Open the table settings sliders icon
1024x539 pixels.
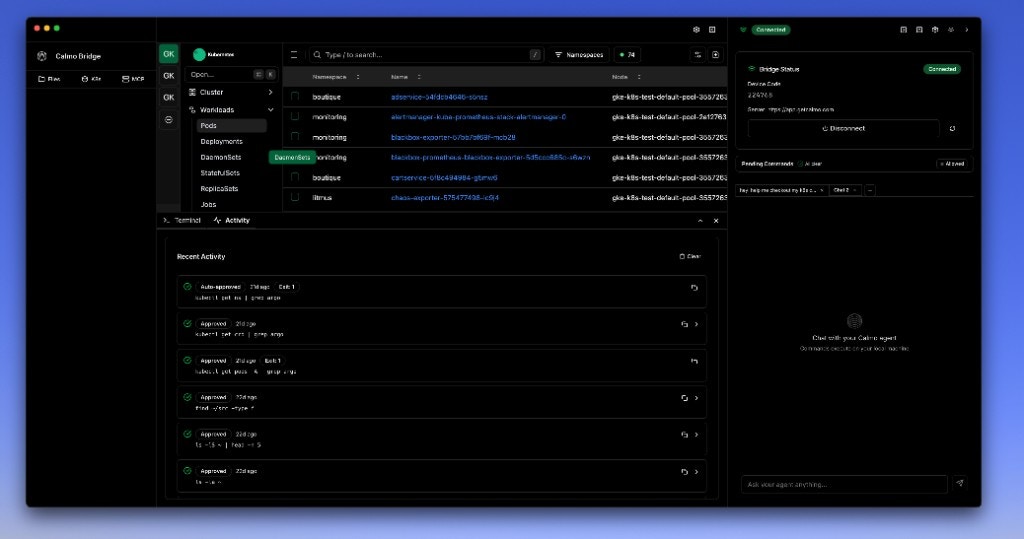point(697,55)
